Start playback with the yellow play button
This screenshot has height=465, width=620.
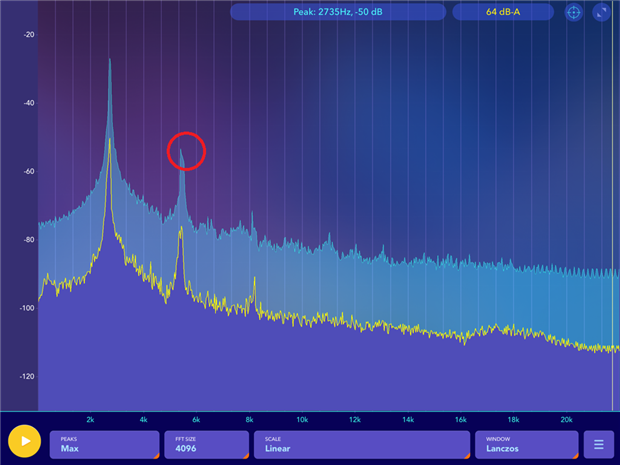[25, 441]
